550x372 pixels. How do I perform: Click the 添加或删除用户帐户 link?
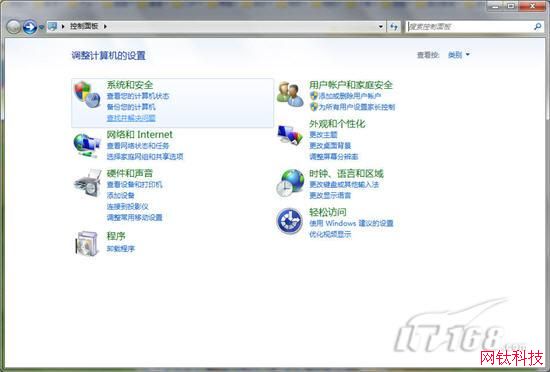tap(350, 96)
